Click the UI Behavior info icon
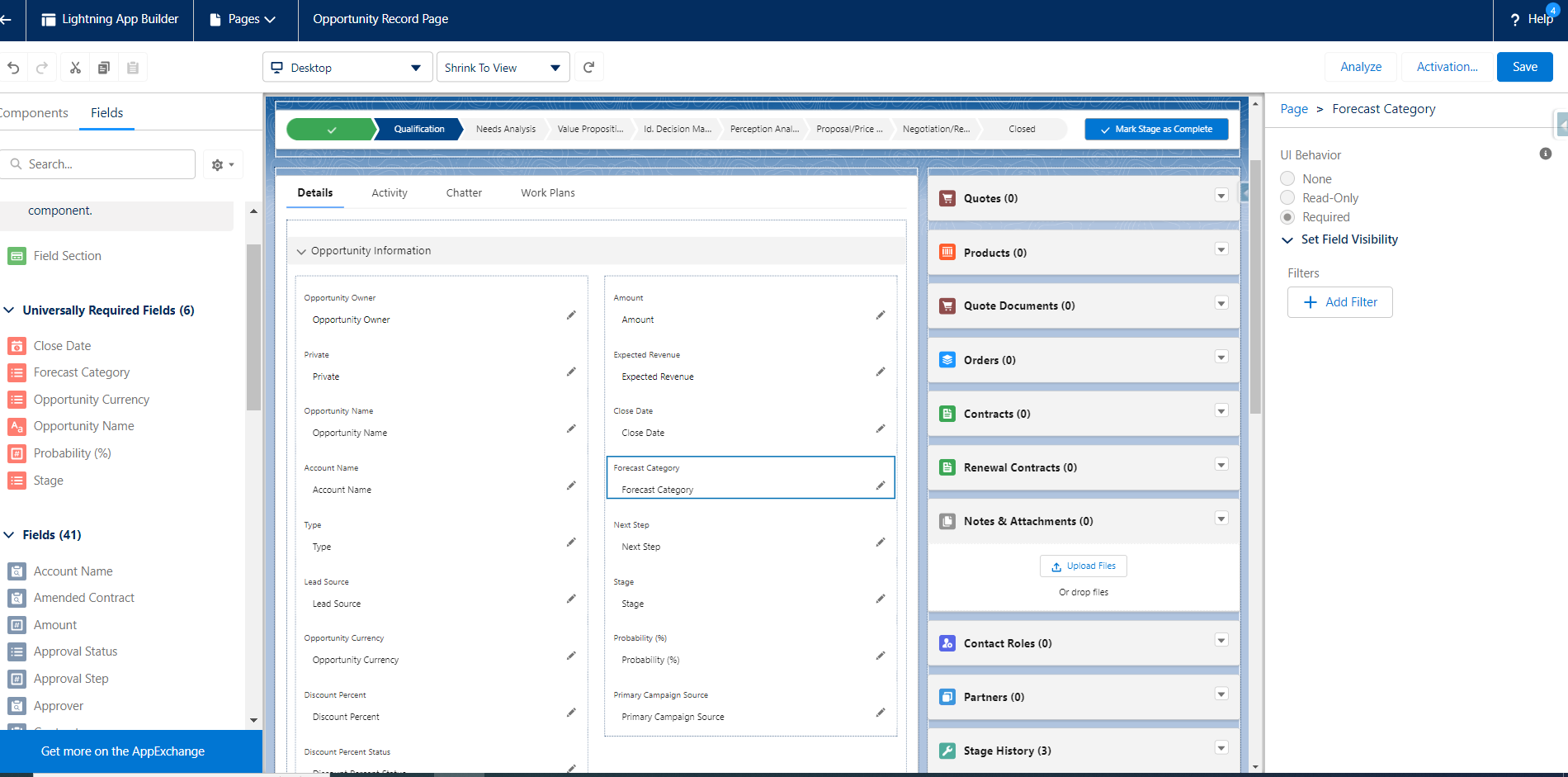 (x=1546, y=154)
